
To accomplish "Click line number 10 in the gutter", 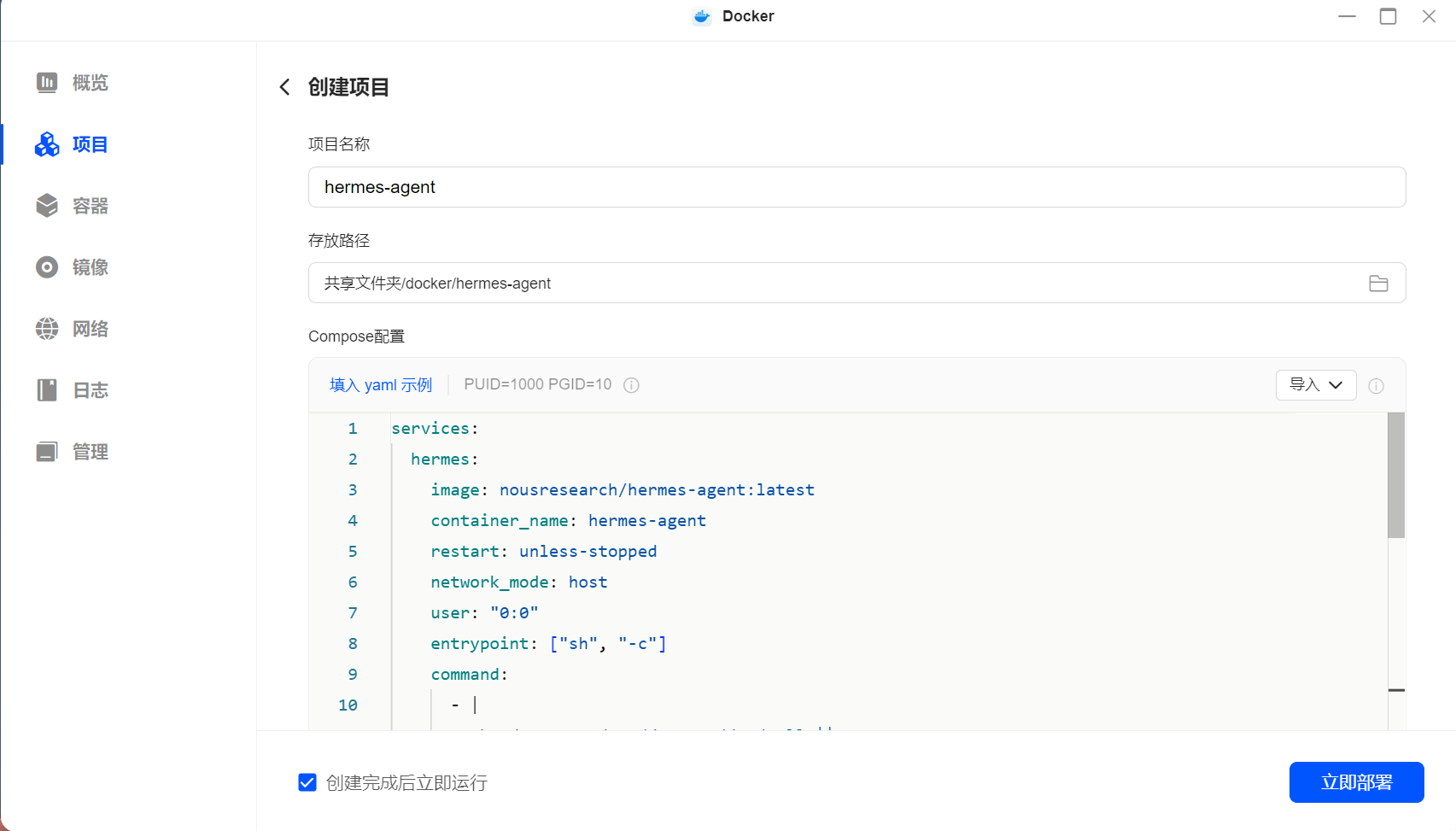I will 348,705.
